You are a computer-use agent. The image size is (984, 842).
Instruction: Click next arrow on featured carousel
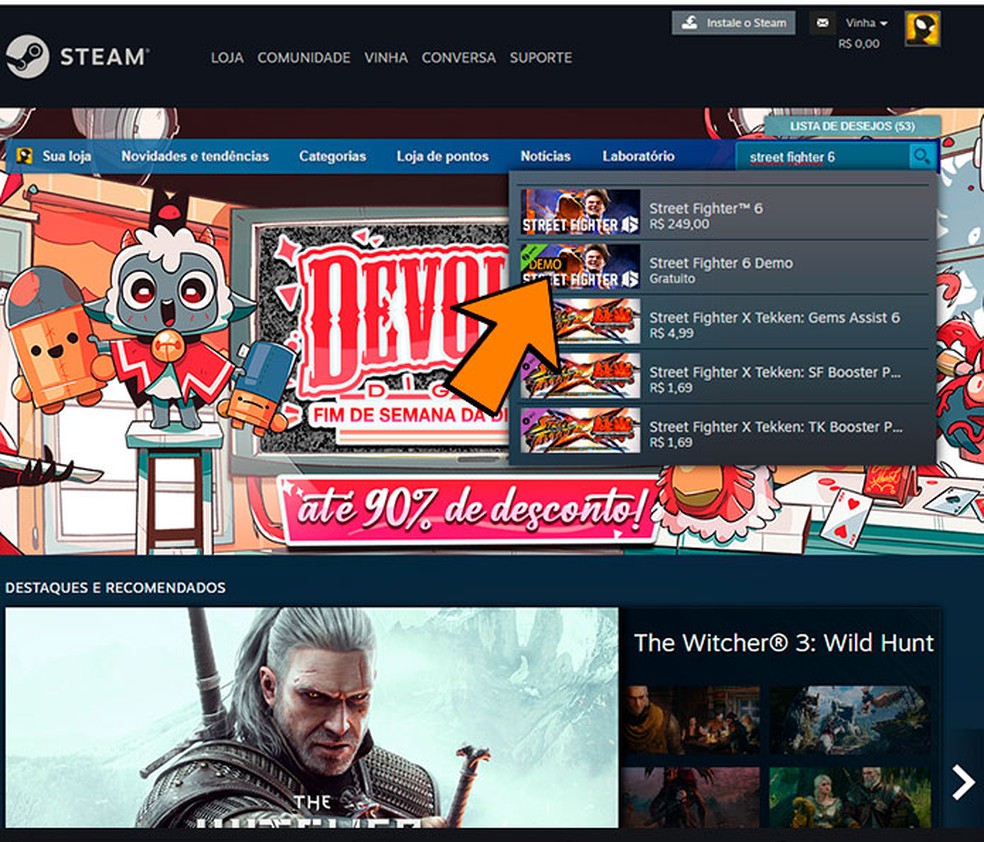(962, 782)
